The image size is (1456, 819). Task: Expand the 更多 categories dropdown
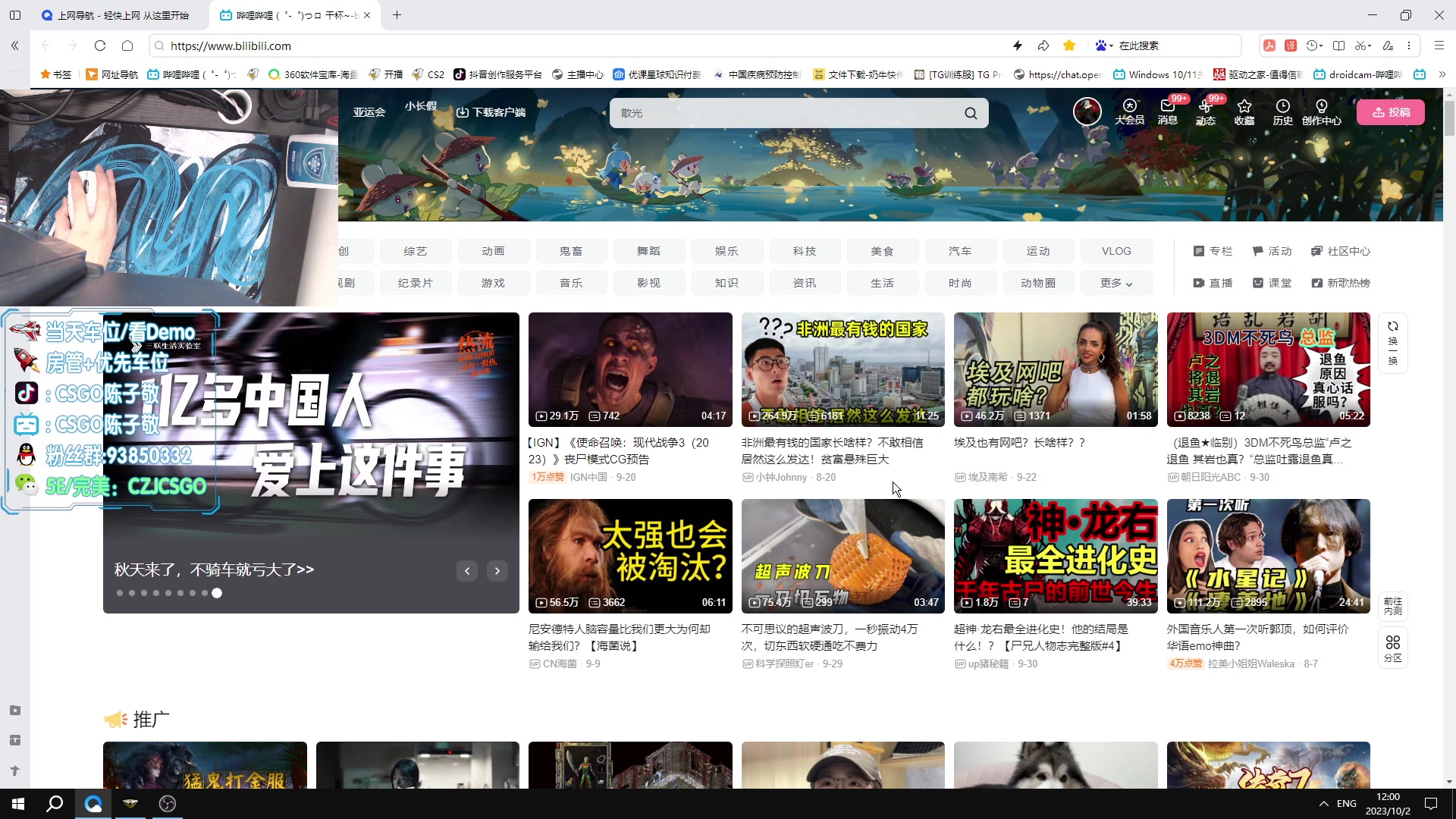coord(1116,283)
